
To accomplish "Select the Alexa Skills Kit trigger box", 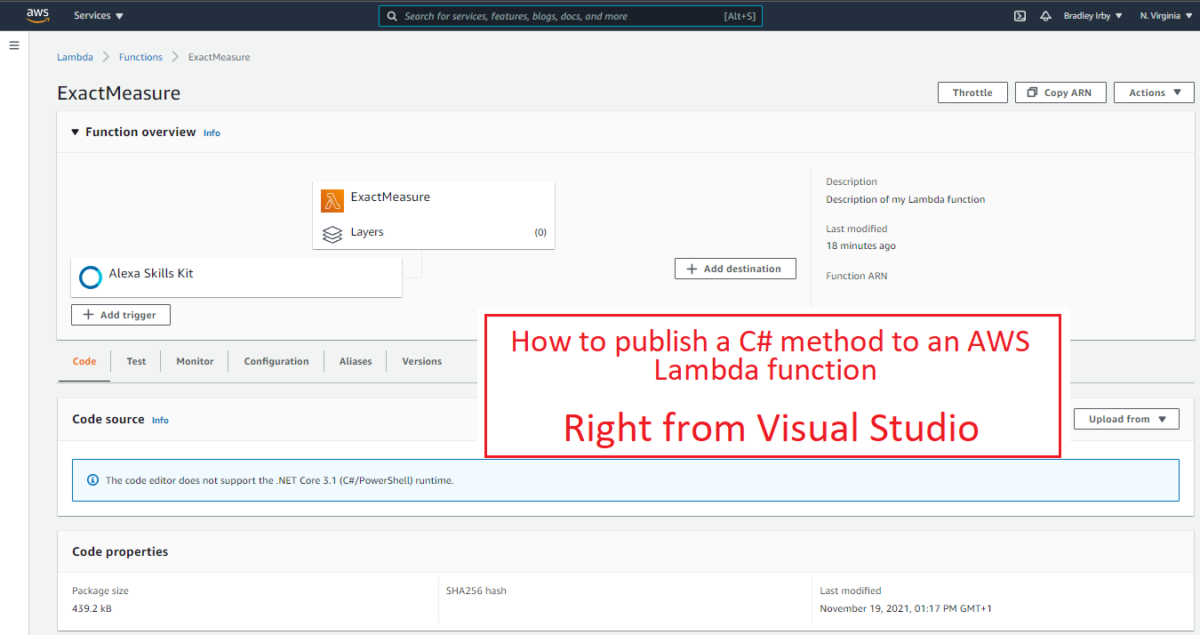I will tap(236, 277).
